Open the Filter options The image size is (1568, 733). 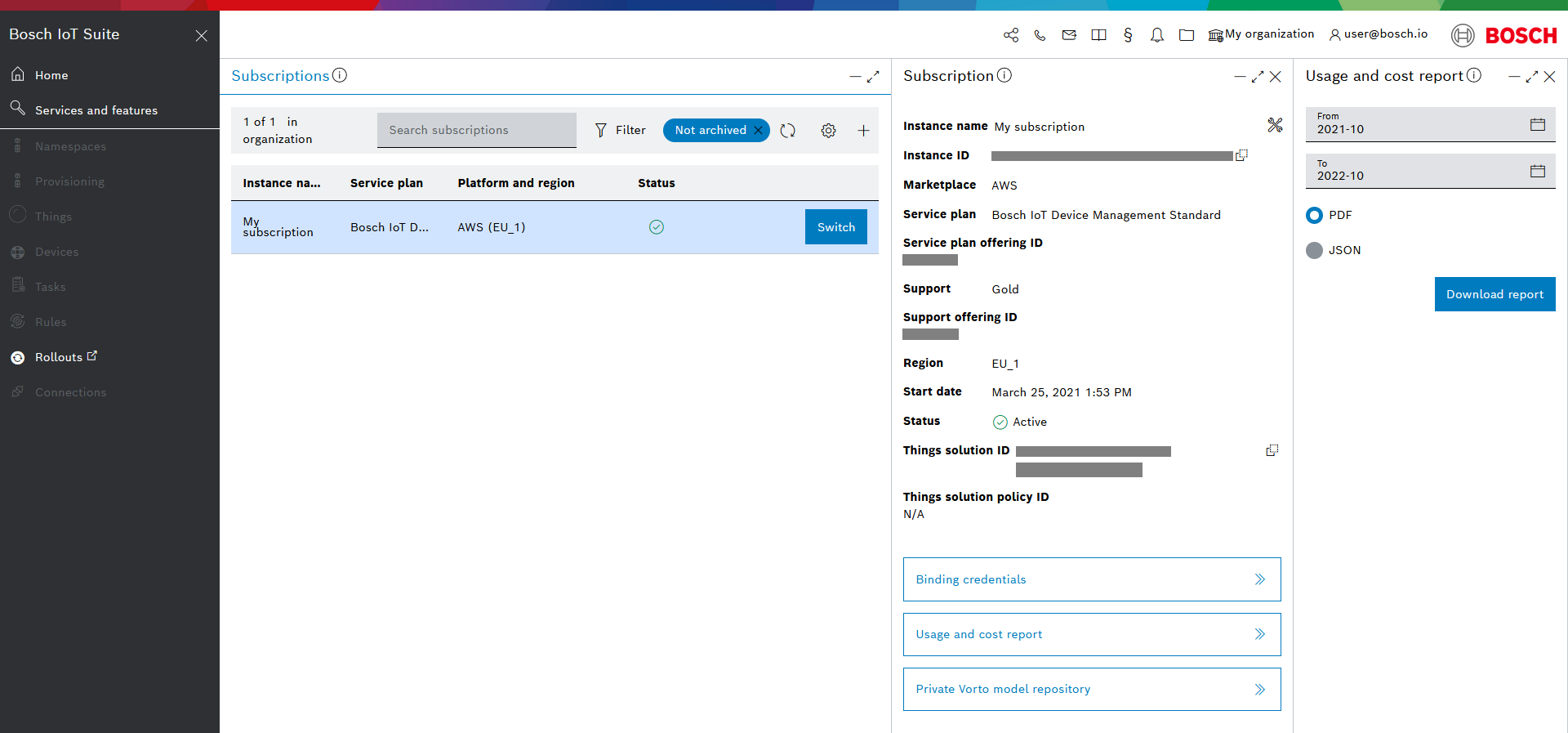click(x=620, y=130)
